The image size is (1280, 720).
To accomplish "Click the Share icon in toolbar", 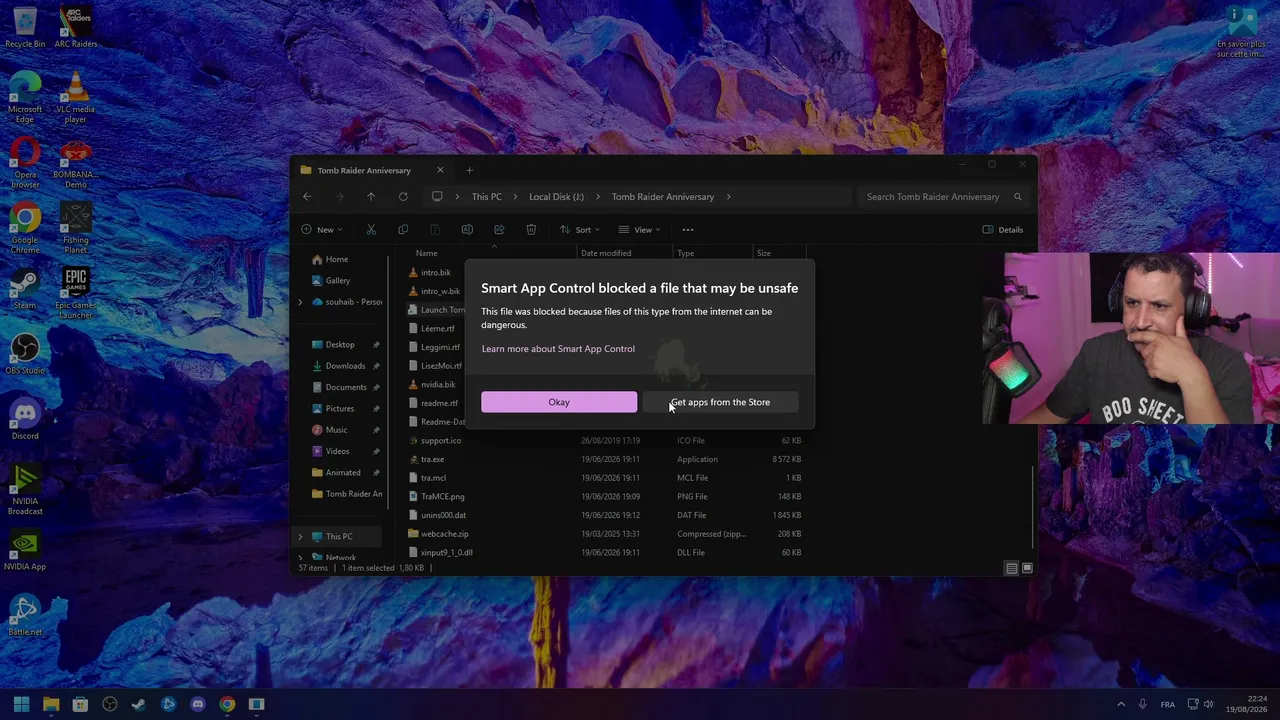I will (499, 230).
